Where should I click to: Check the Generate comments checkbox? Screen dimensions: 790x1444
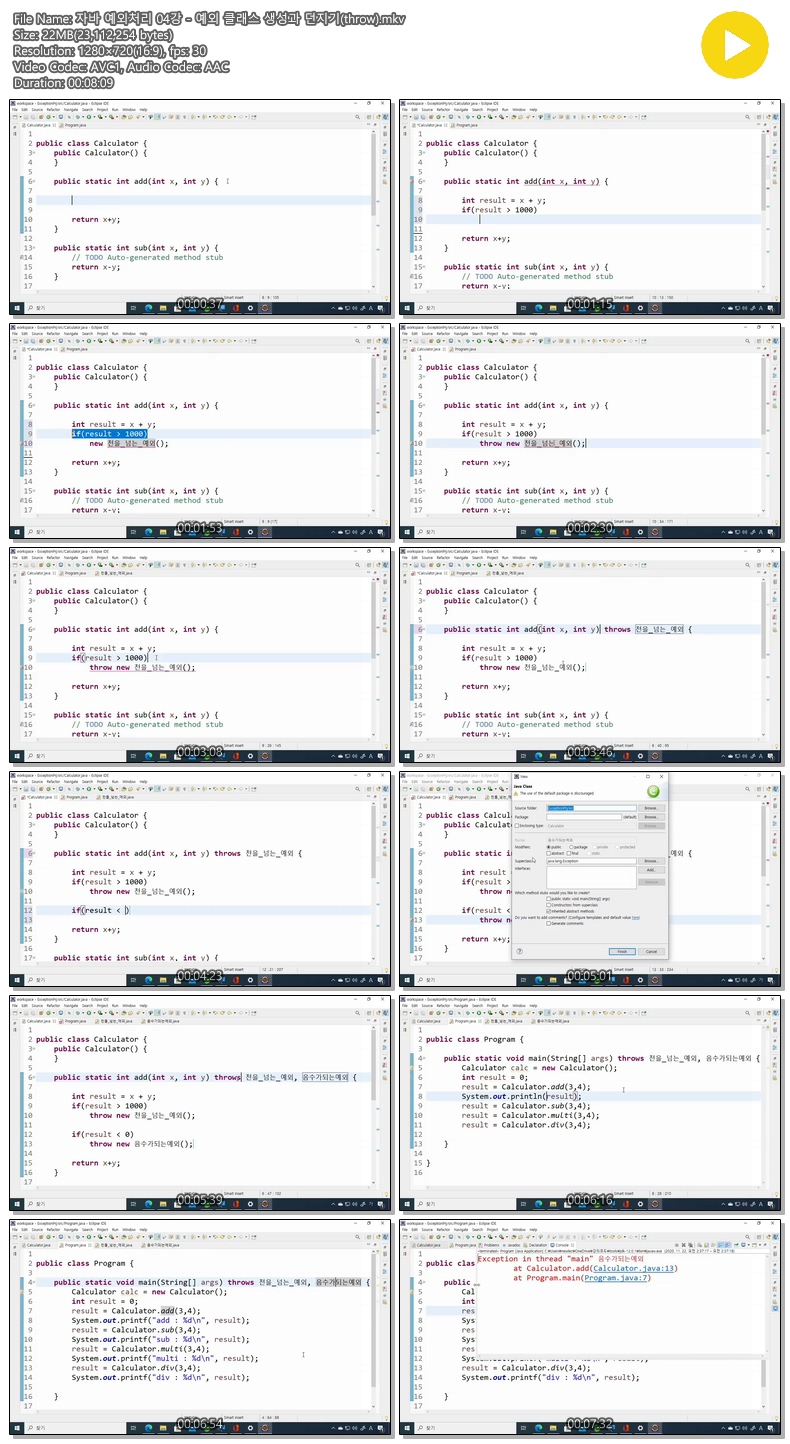click(x=549, y=923)
